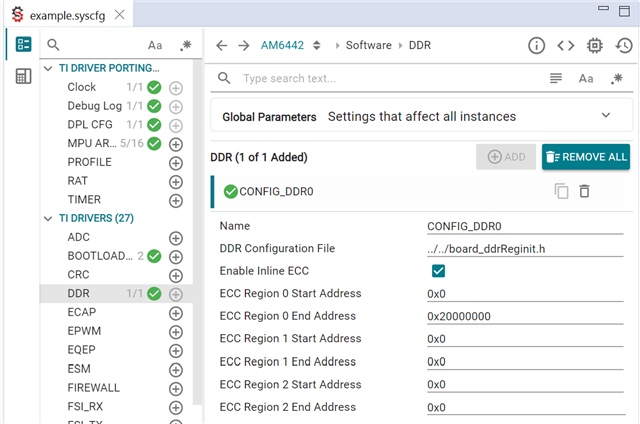Click the REMOVE ALL button

click(x=586, y=157)
